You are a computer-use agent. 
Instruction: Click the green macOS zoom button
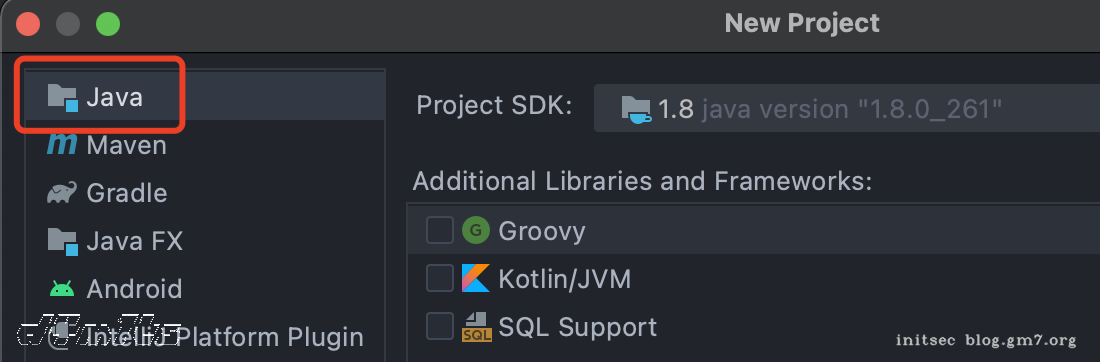(108, 25)
